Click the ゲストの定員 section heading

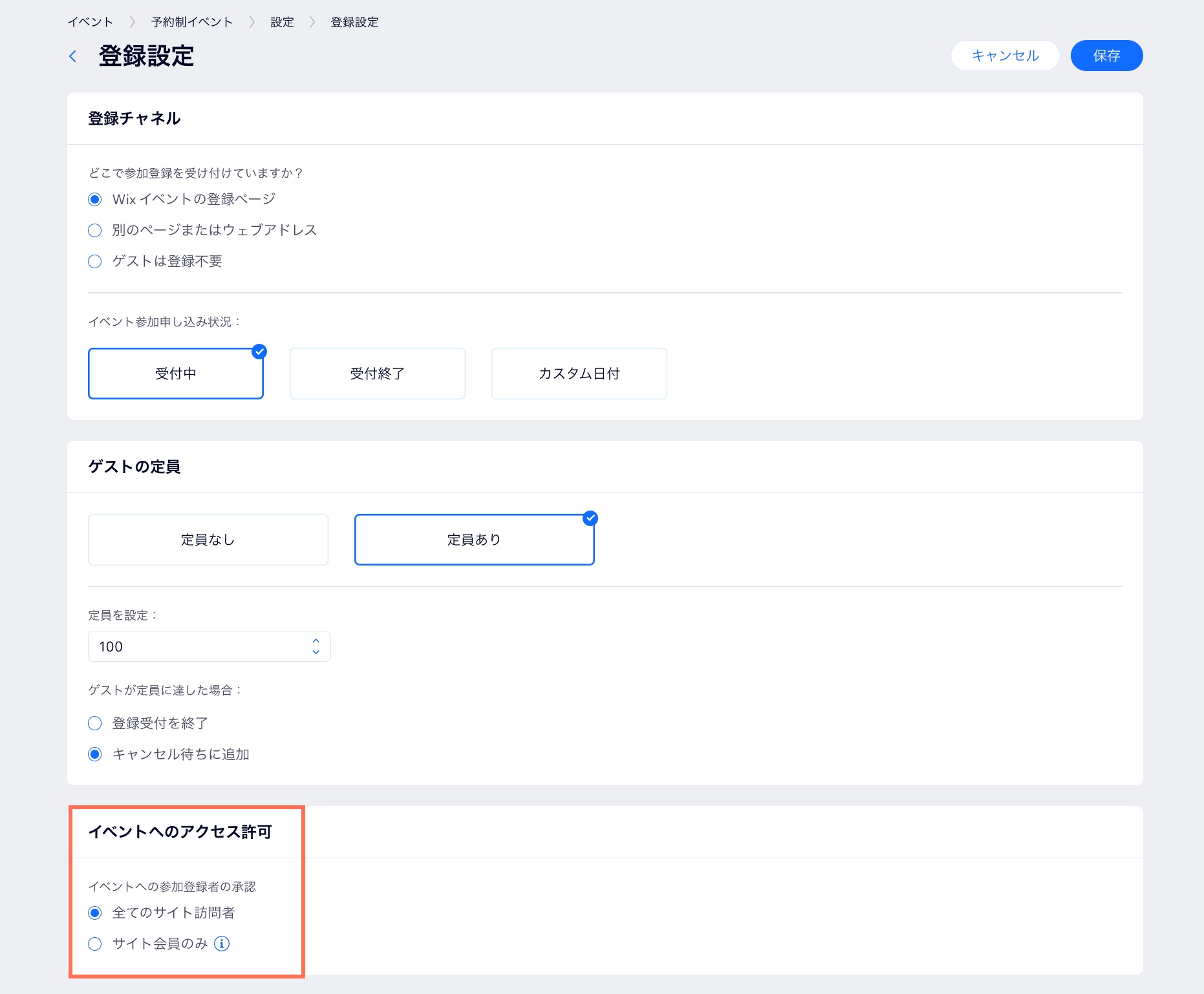click(134, 467)
